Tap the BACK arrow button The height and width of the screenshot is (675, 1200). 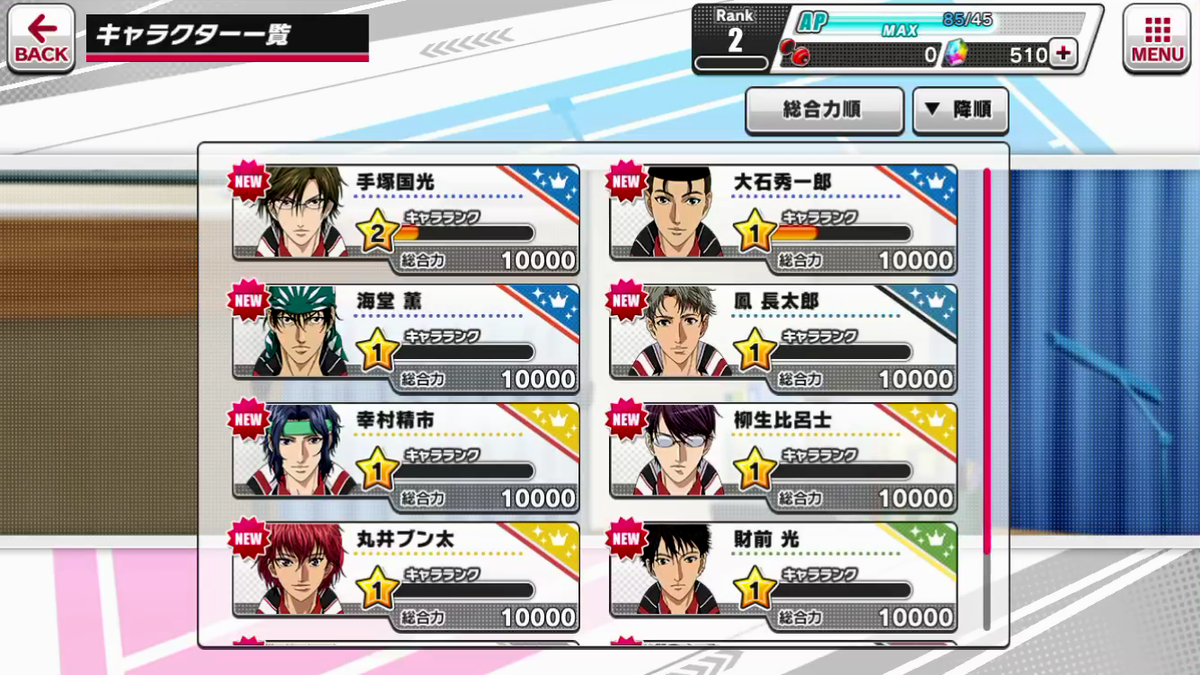(41, 38)
